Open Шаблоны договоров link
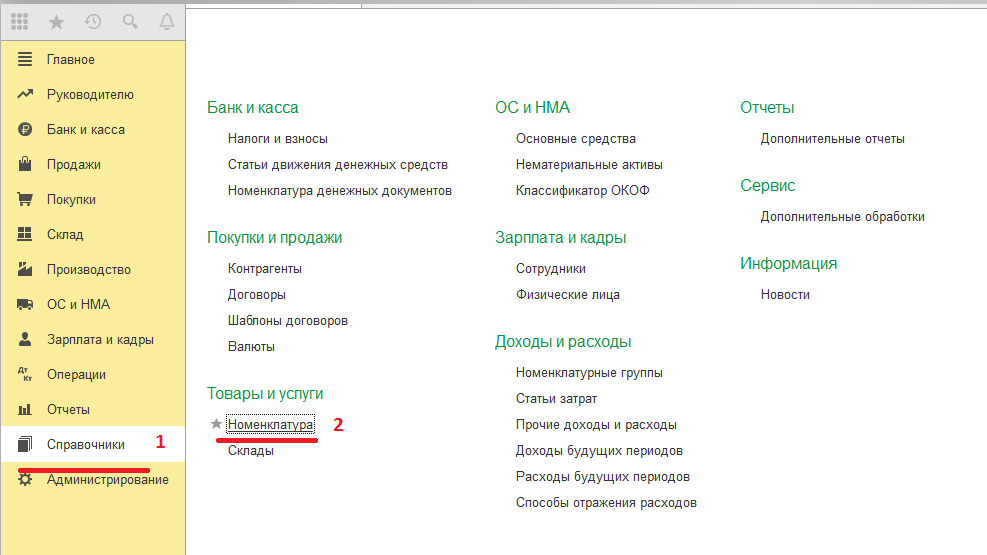Screen dimensions: 987x555 click(288, 320)
